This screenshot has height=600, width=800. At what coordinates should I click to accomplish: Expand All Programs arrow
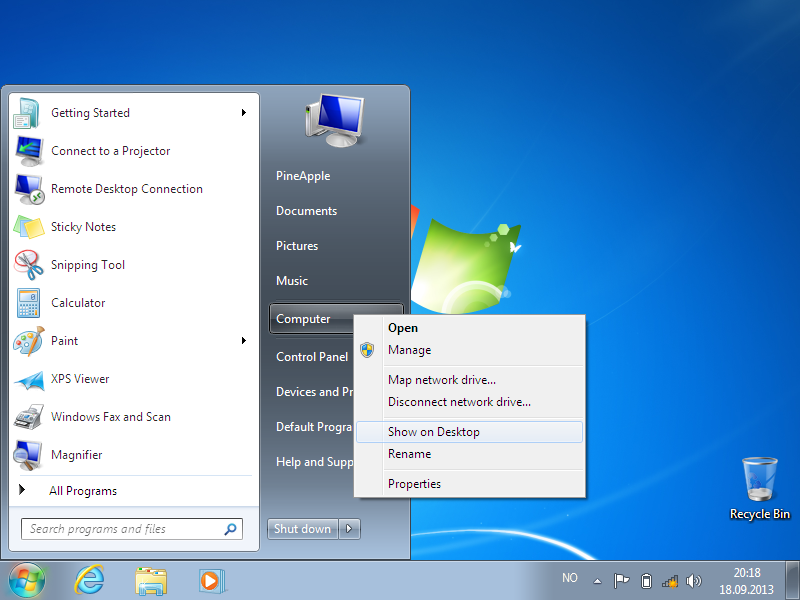(22, 490)
